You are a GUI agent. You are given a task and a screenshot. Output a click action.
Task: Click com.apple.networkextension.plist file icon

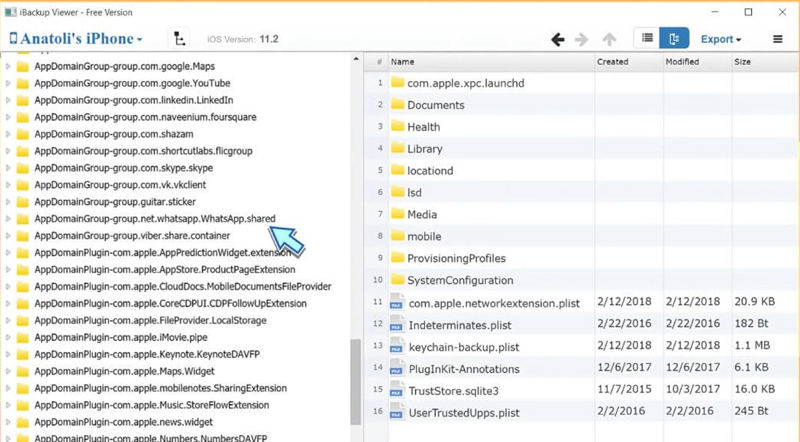coord(397,302)
